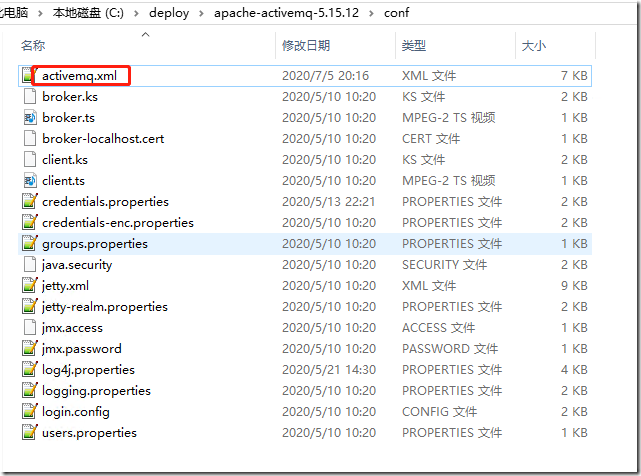Click the users.properties file icon

(x=30, y=433)
